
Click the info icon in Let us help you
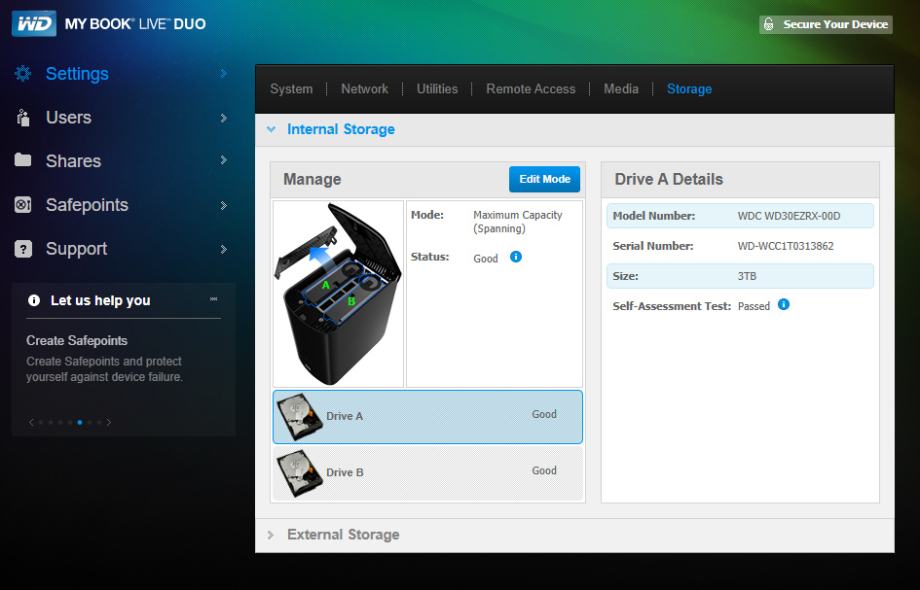pyautogui.click(x=34, y=300)
